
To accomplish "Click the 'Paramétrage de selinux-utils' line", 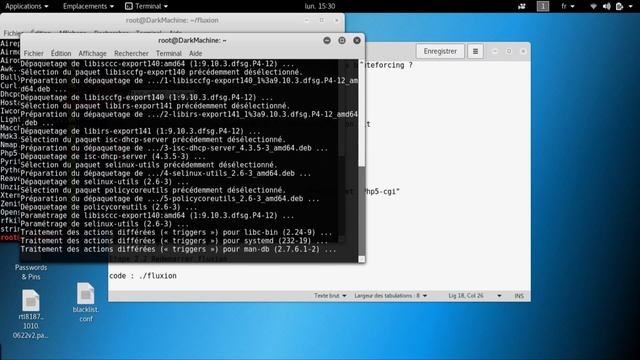I will [104, 224].
